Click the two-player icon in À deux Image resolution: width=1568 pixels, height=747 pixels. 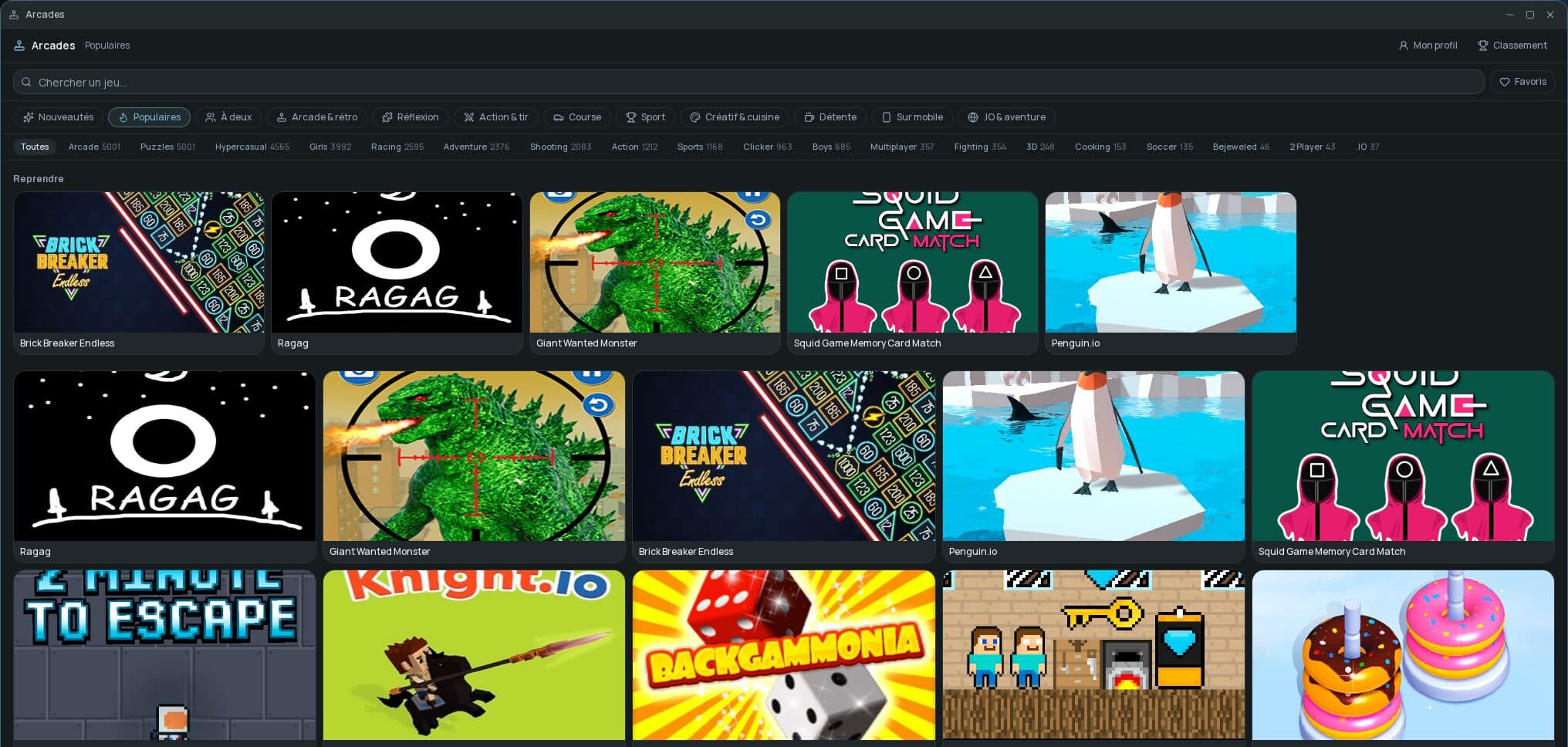(x=211, y=117)
